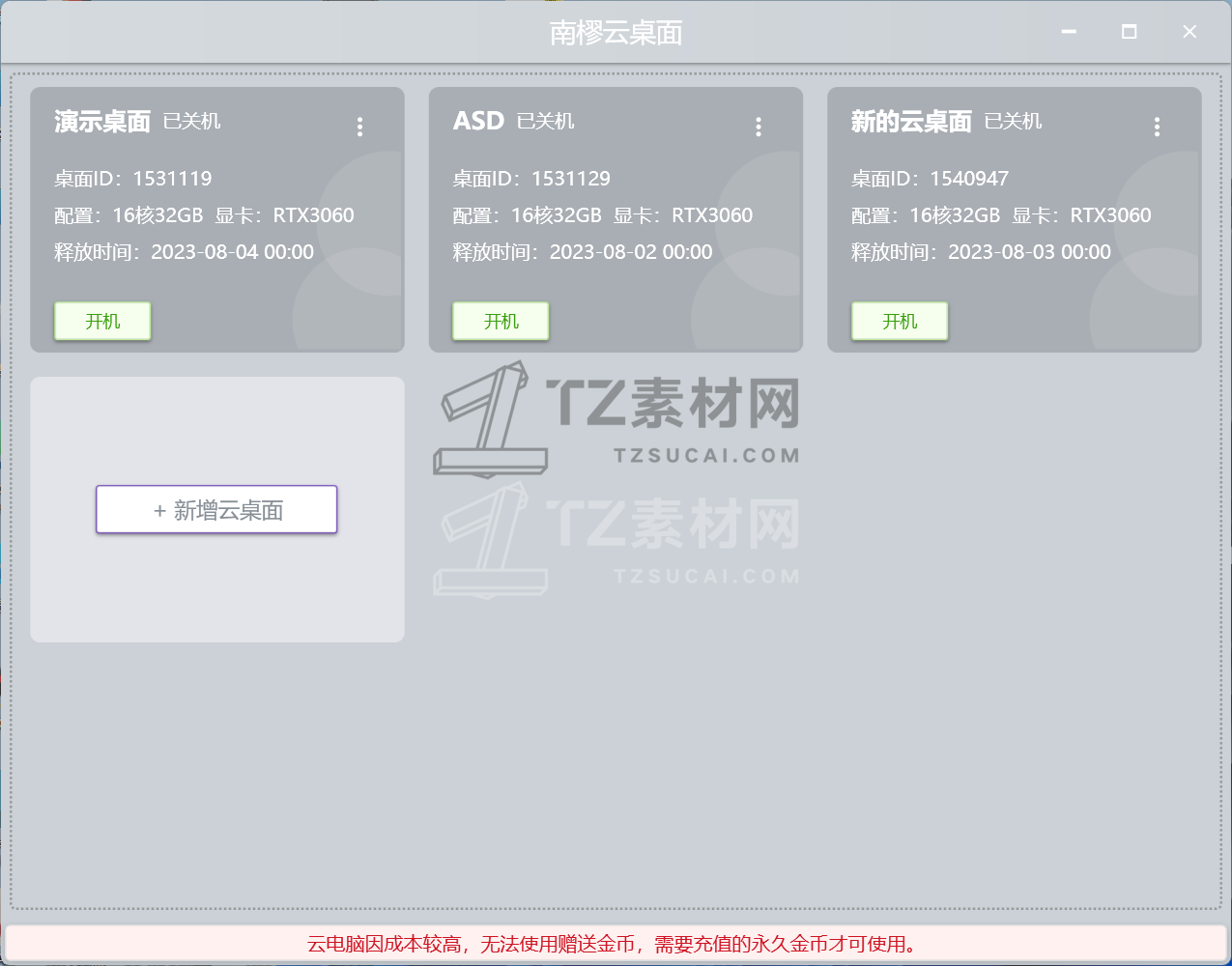Click the 已关机 status on the 演示桌面 card
Viewport: 1232px width, 966px height.
point(191,122)
